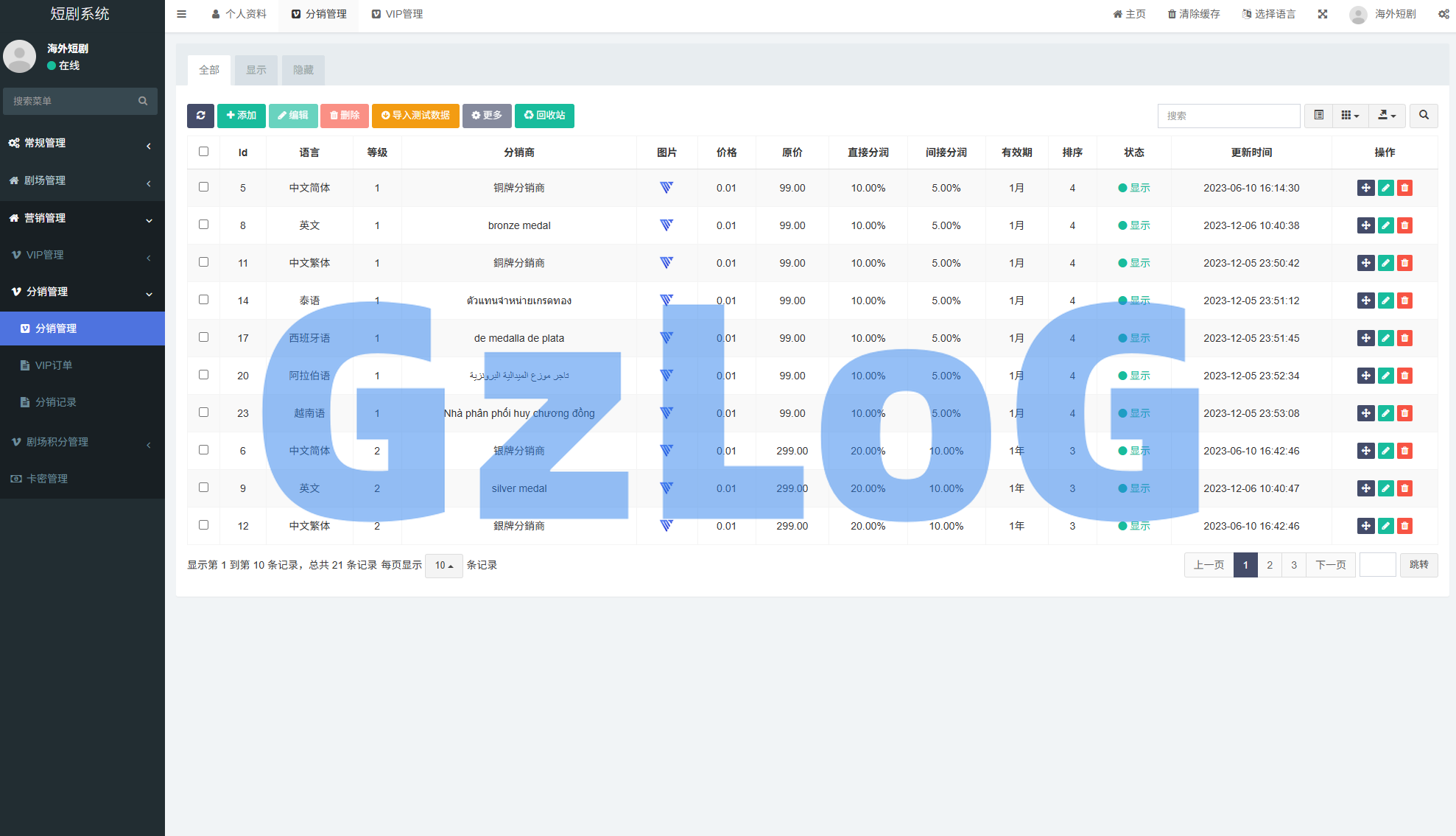Go to page 2 of results

click(x=1269, y=565)
